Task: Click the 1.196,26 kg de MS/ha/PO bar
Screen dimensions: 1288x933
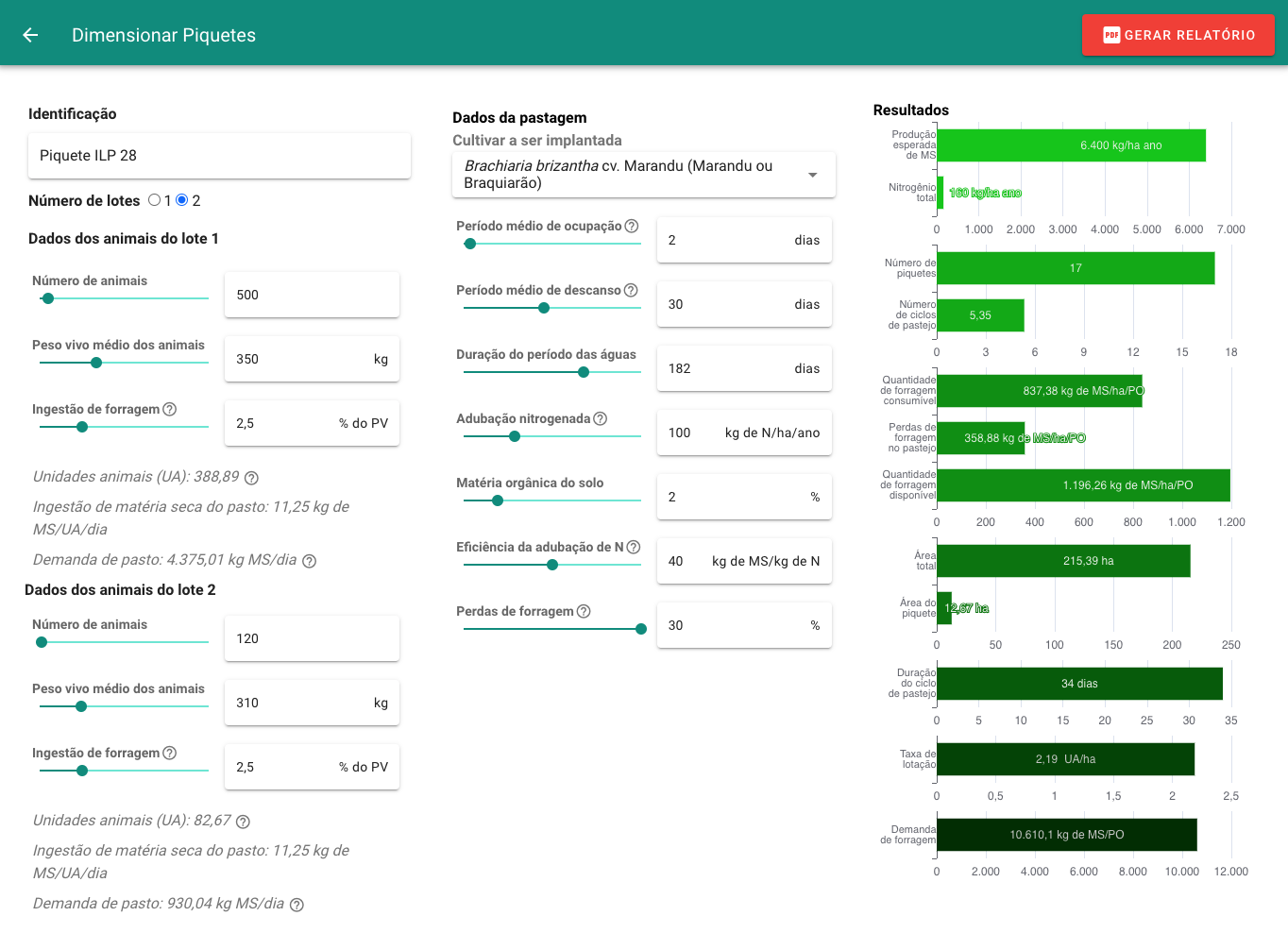Action: [1083, 485]
